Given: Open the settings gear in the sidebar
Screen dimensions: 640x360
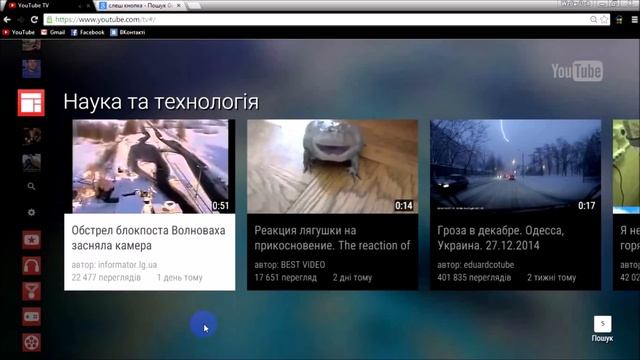Looking at the screenshot, I should coord(31,212).
